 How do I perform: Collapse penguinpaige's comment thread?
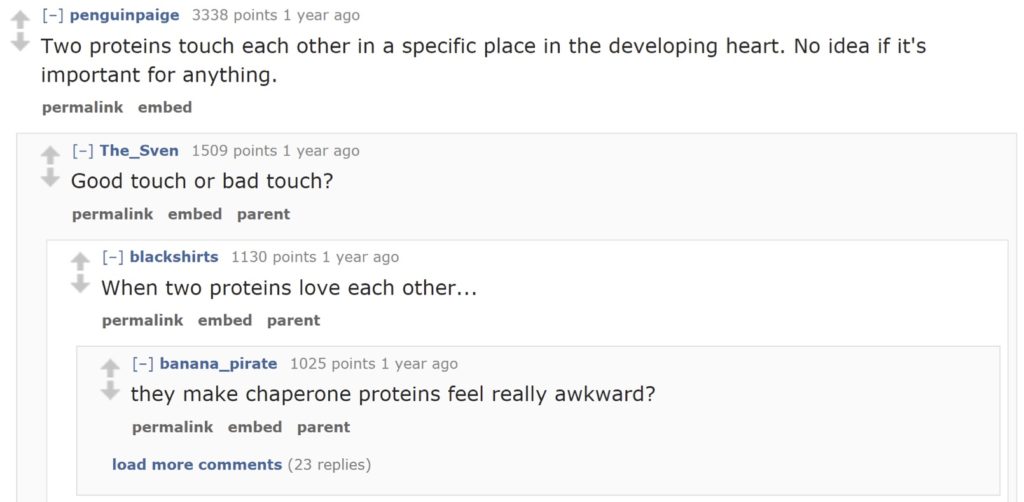coord(52,15)
